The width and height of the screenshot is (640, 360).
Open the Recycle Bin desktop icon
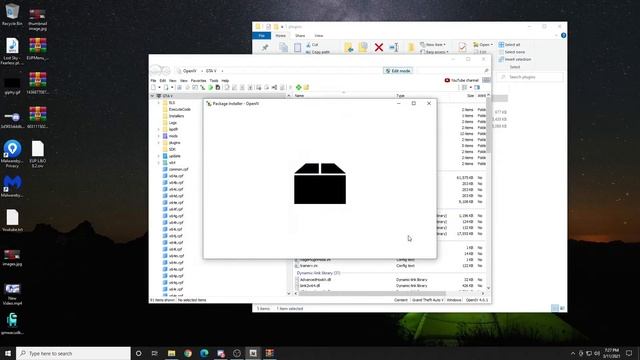point(12,15)
